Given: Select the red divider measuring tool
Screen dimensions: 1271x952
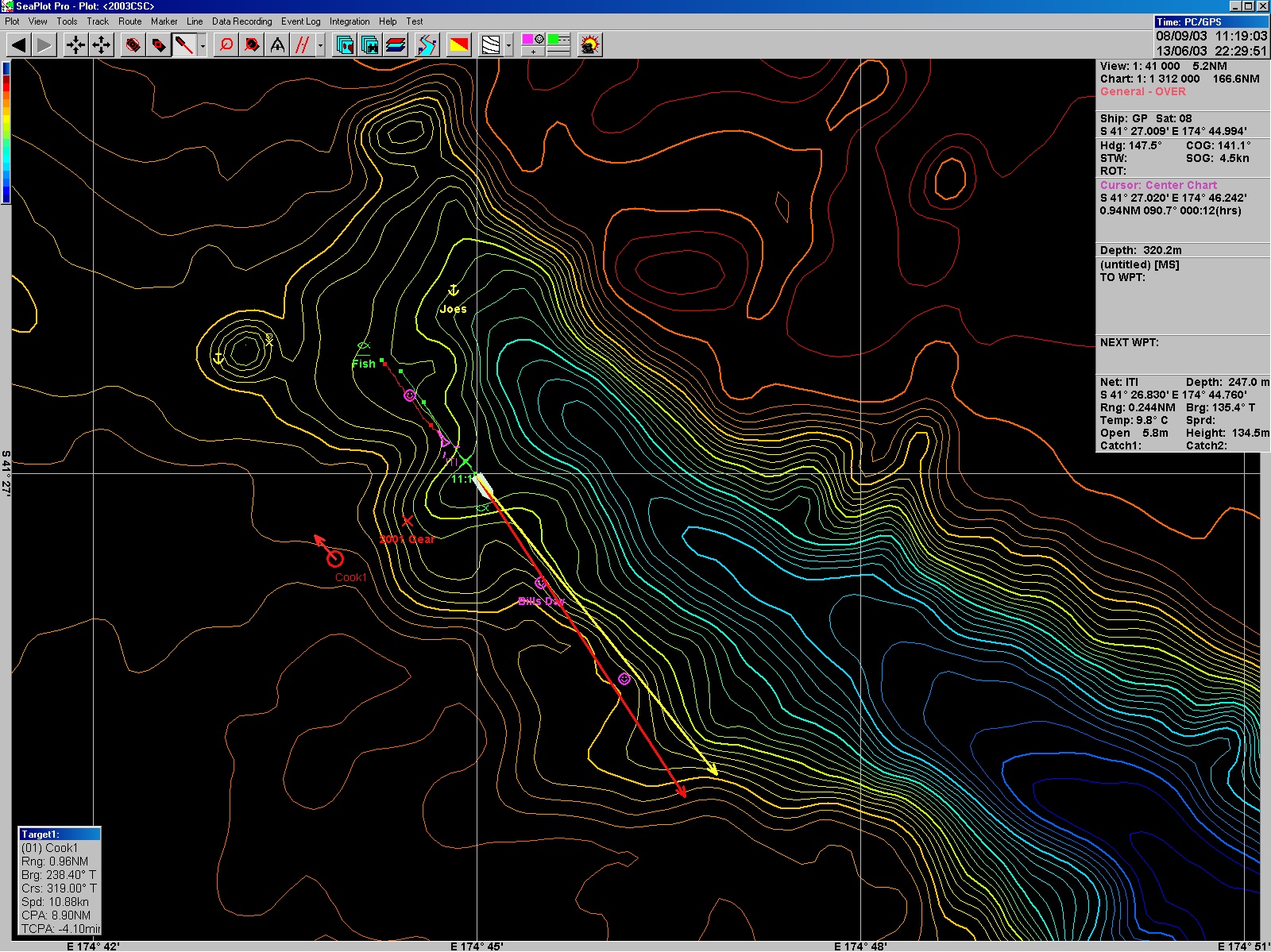Looking at the screenshot, I should (x=277, y=45).
